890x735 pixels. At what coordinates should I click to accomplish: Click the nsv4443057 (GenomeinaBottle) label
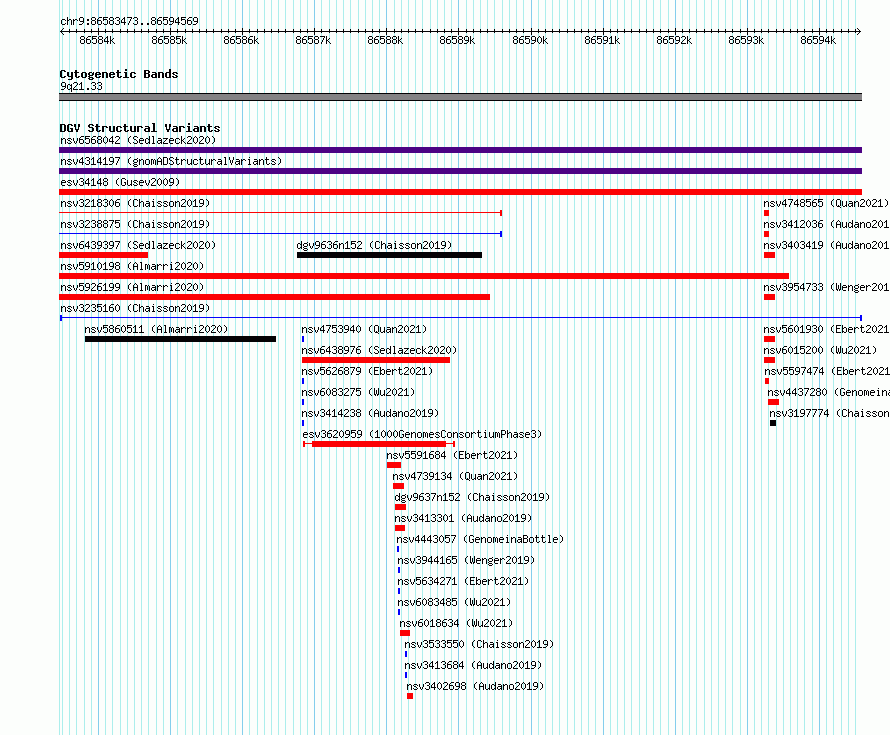pos(480,539)
